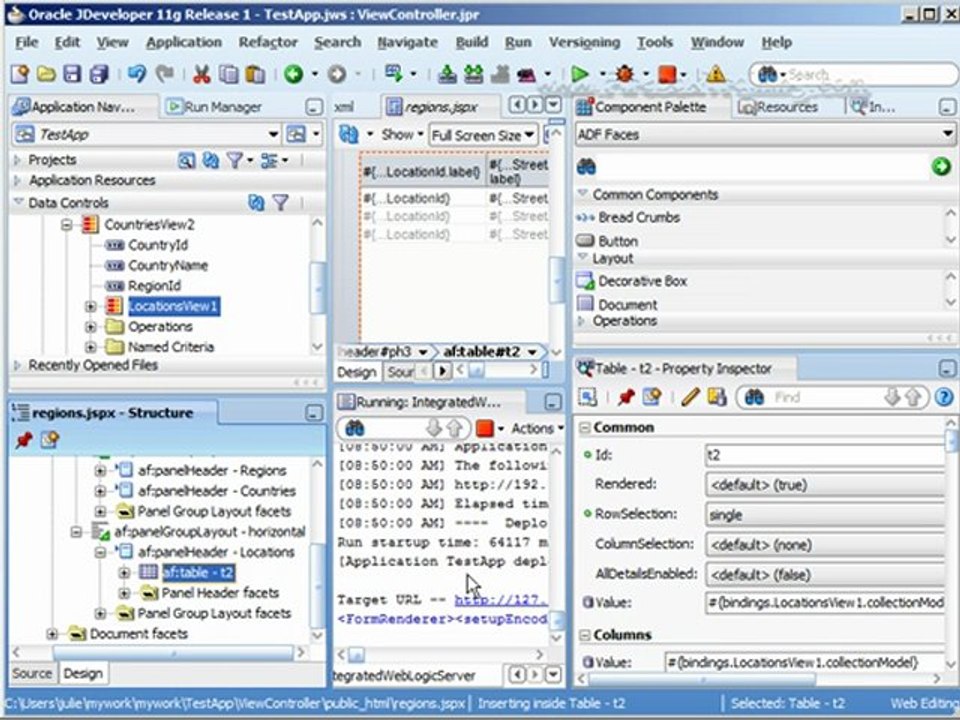Refresh the Data Controls panel

(x=256, y=202)
